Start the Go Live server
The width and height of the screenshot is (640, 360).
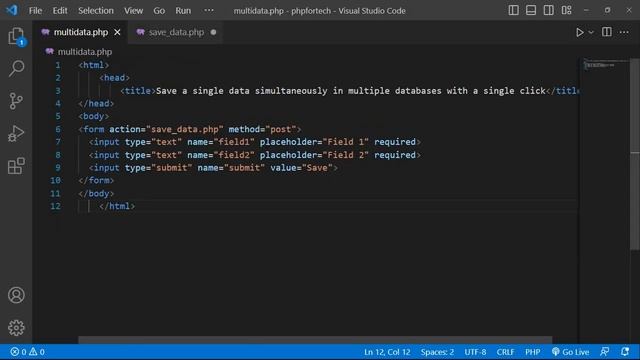(570, 352)
